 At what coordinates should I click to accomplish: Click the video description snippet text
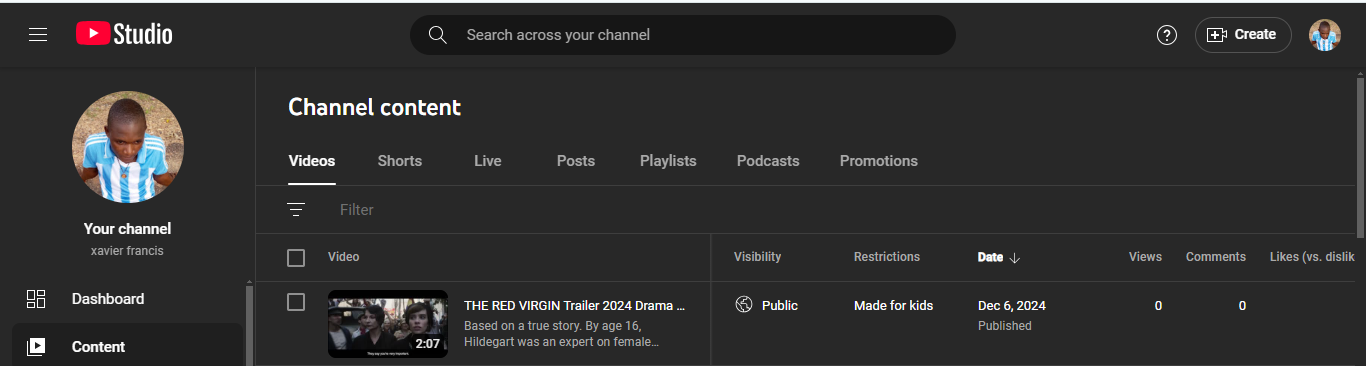562,334
